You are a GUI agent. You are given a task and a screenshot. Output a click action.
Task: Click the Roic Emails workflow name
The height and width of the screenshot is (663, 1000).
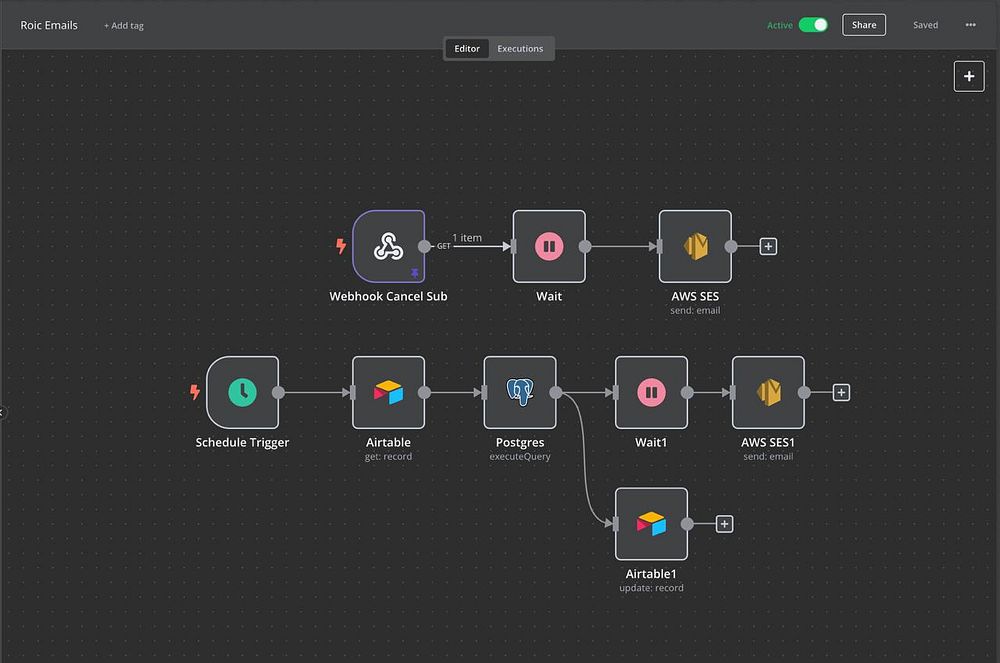click(49, 25)
